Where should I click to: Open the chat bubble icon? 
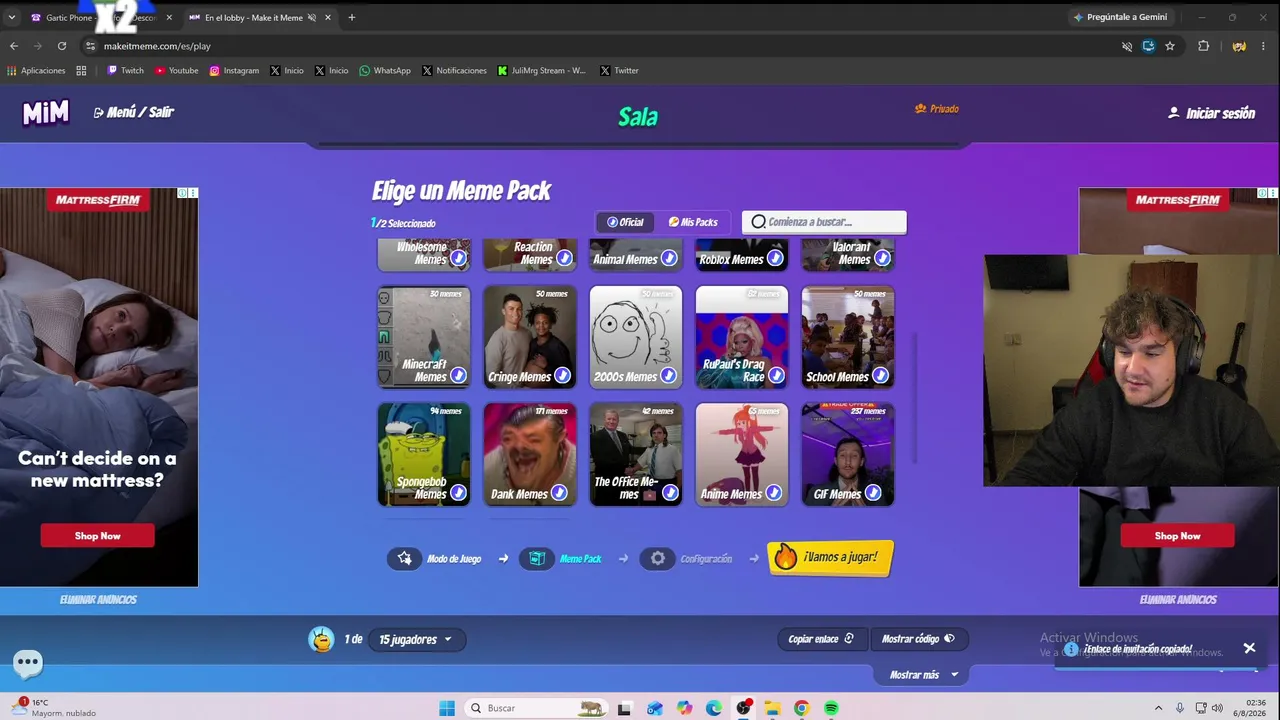(x=28, y=662)
